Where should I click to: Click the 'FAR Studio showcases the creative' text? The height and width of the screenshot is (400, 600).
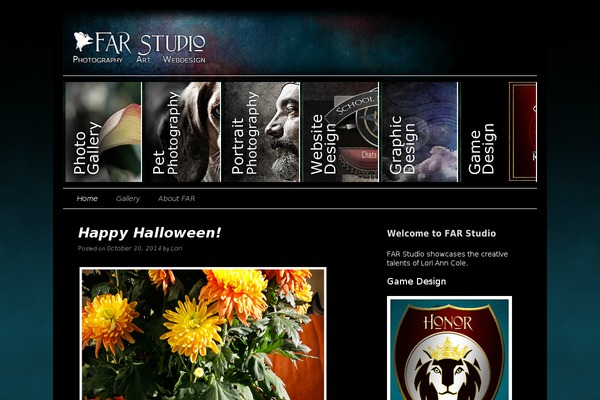click(447, 254)
